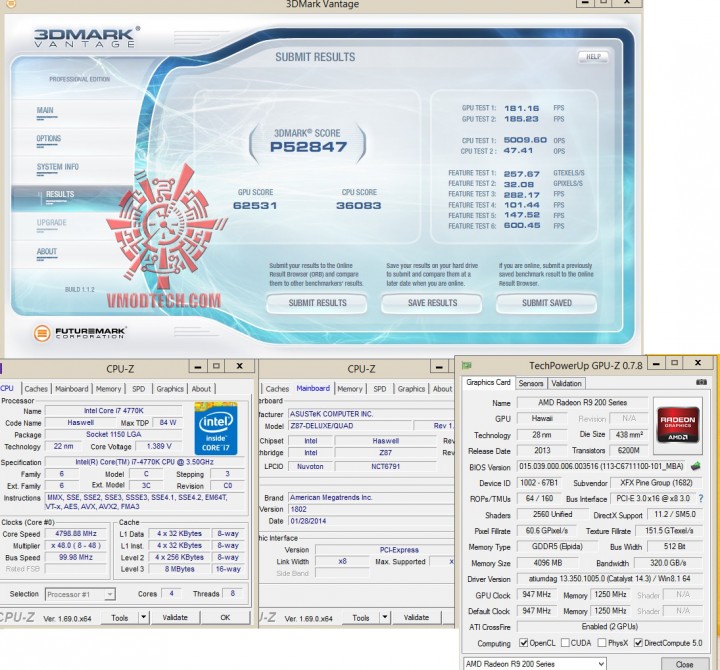
Task: Switch to Caches tab in middle CPU-Z window
Action: tap(277, 389)
